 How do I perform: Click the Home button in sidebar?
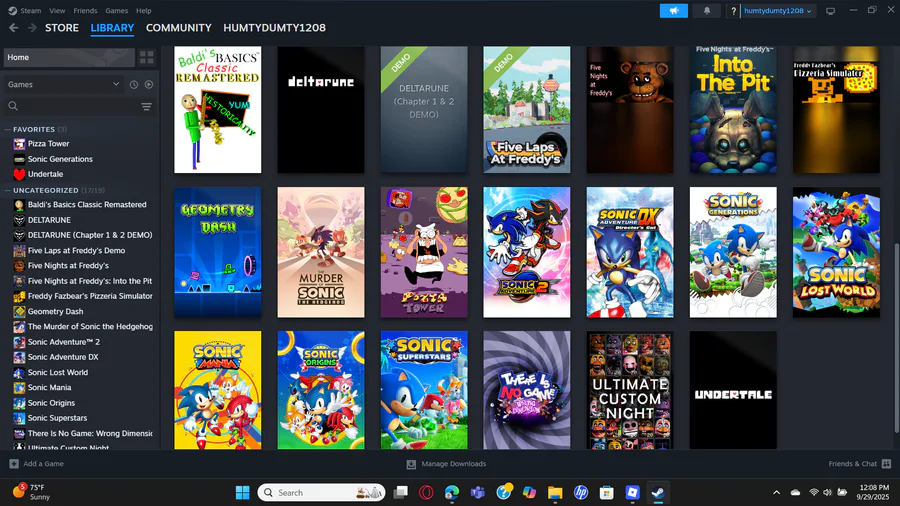[69, 57]
